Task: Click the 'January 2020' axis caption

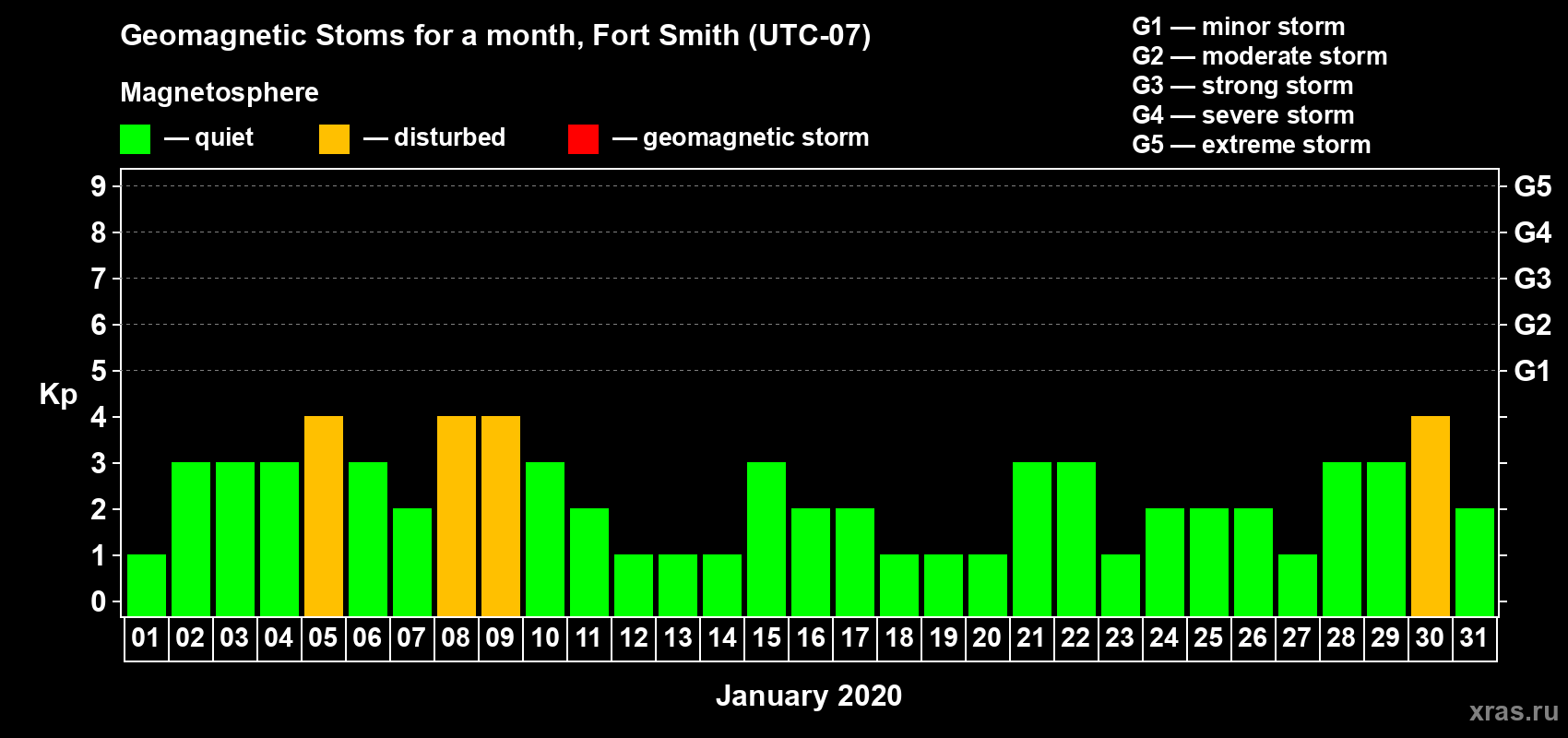Action: pos(809,696)
